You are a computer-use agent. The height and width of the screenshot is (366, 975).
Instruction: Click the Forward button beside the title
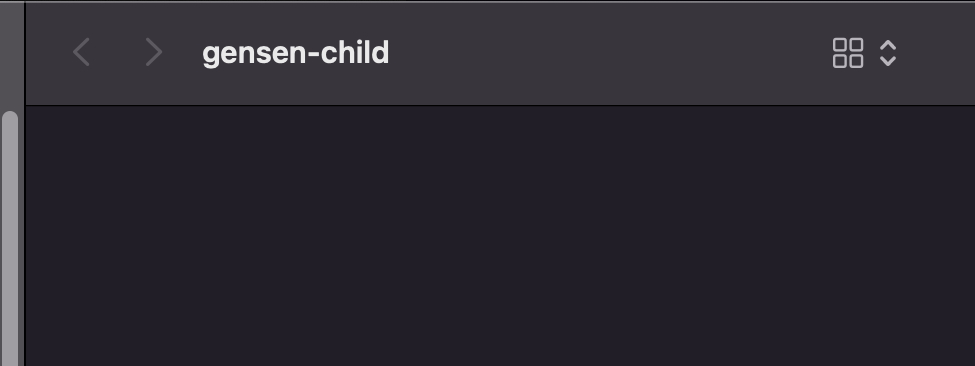154,52
